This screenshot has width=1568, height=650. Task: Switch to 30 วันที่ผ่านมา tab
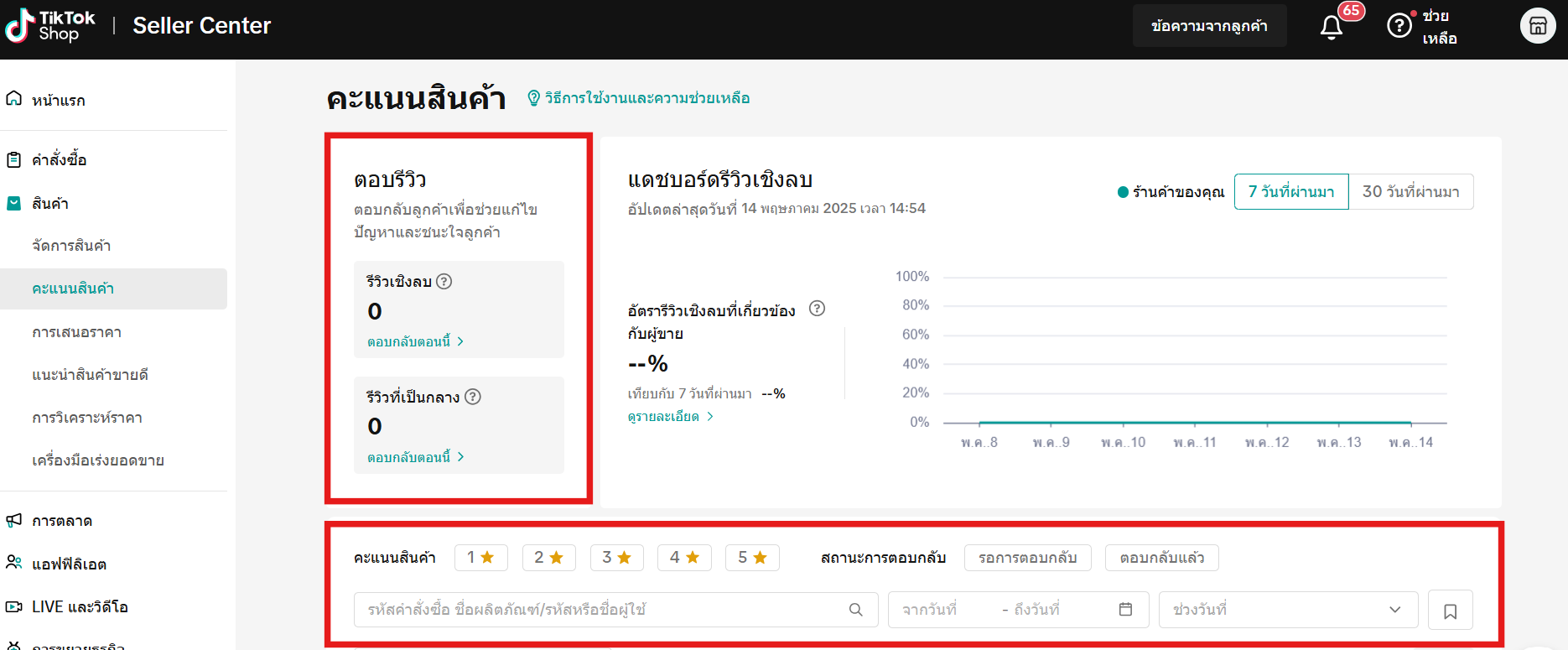click(1411, 191)
